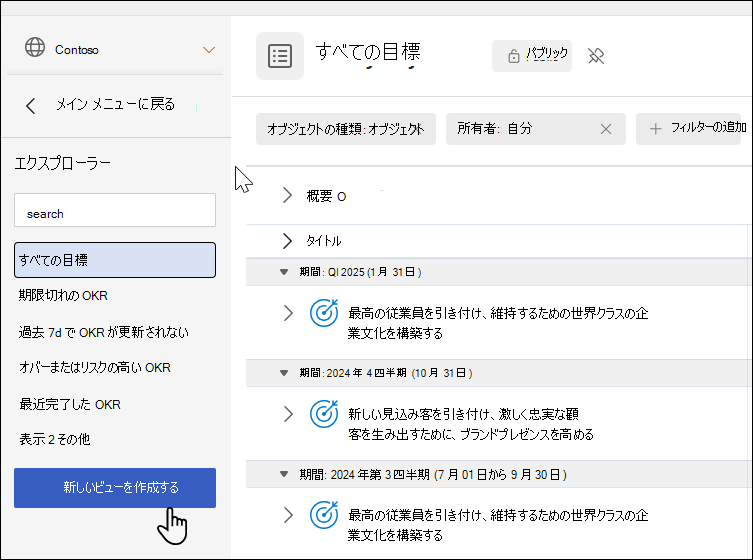
Task: Collapse the 期間: 2024年4四半期 group triangle
Action: coord(284,373)
